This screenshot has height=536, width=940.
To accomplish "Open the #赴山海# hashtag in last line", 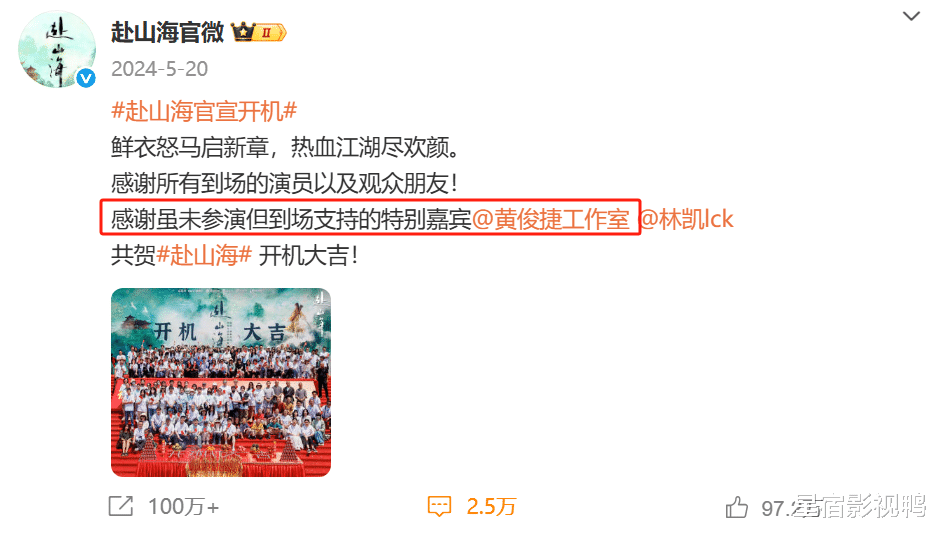I will click(204, 256).
